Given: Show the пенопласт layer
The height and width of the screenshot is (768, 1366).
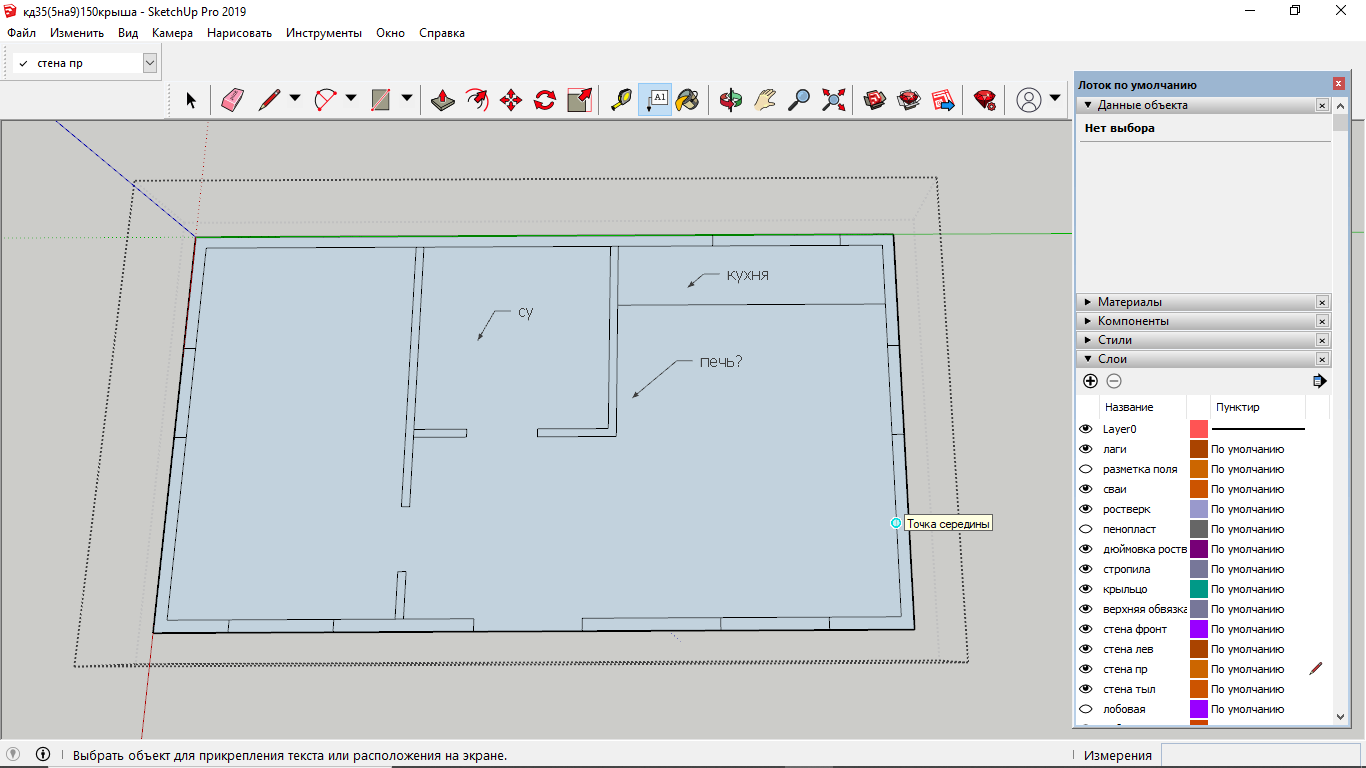Looking at the screenshot, I should 1086,529.
